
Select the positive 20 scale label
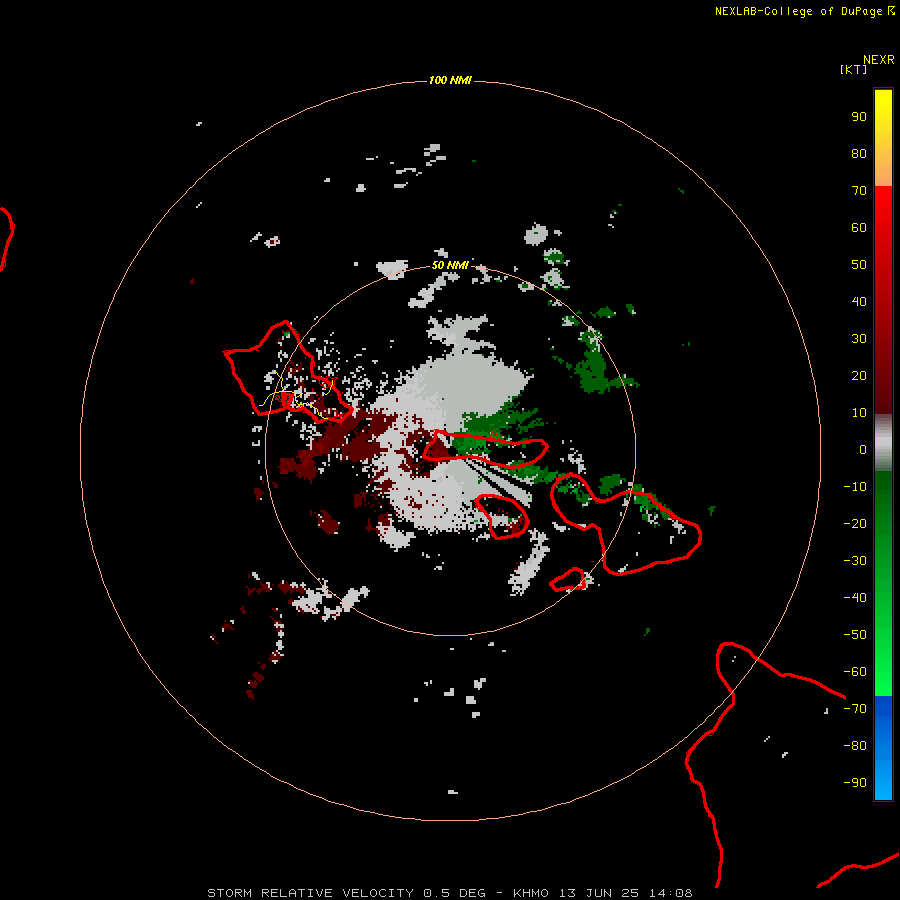[x=859, y=376]
